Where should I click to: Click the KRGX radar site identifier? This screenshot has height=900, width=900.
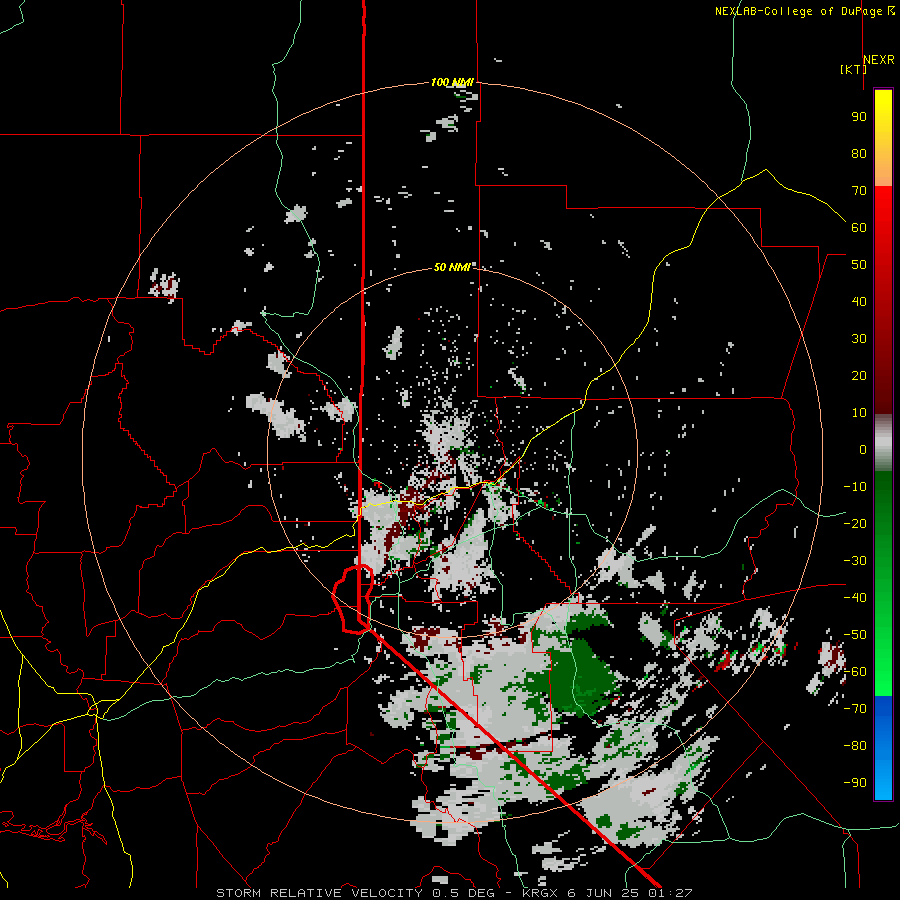point(538,893)
